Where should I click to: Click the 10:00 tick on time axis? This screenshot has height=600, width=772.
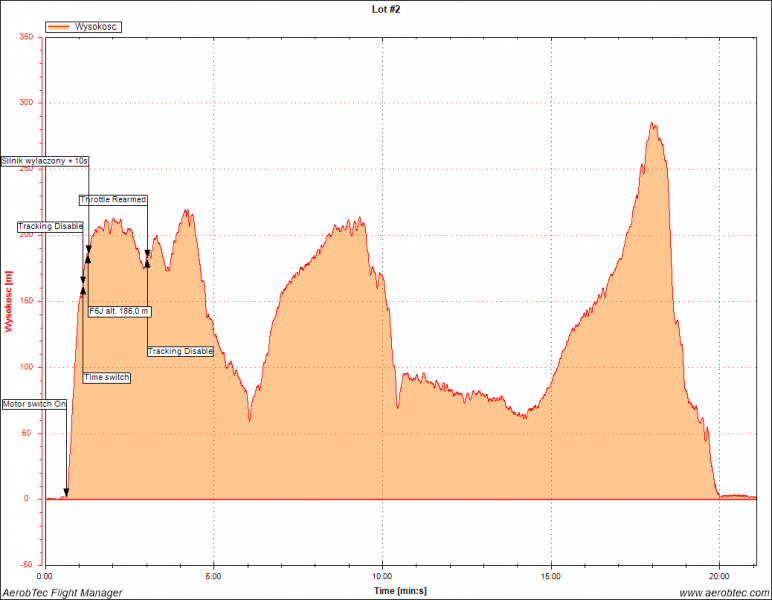pos(382,577)
